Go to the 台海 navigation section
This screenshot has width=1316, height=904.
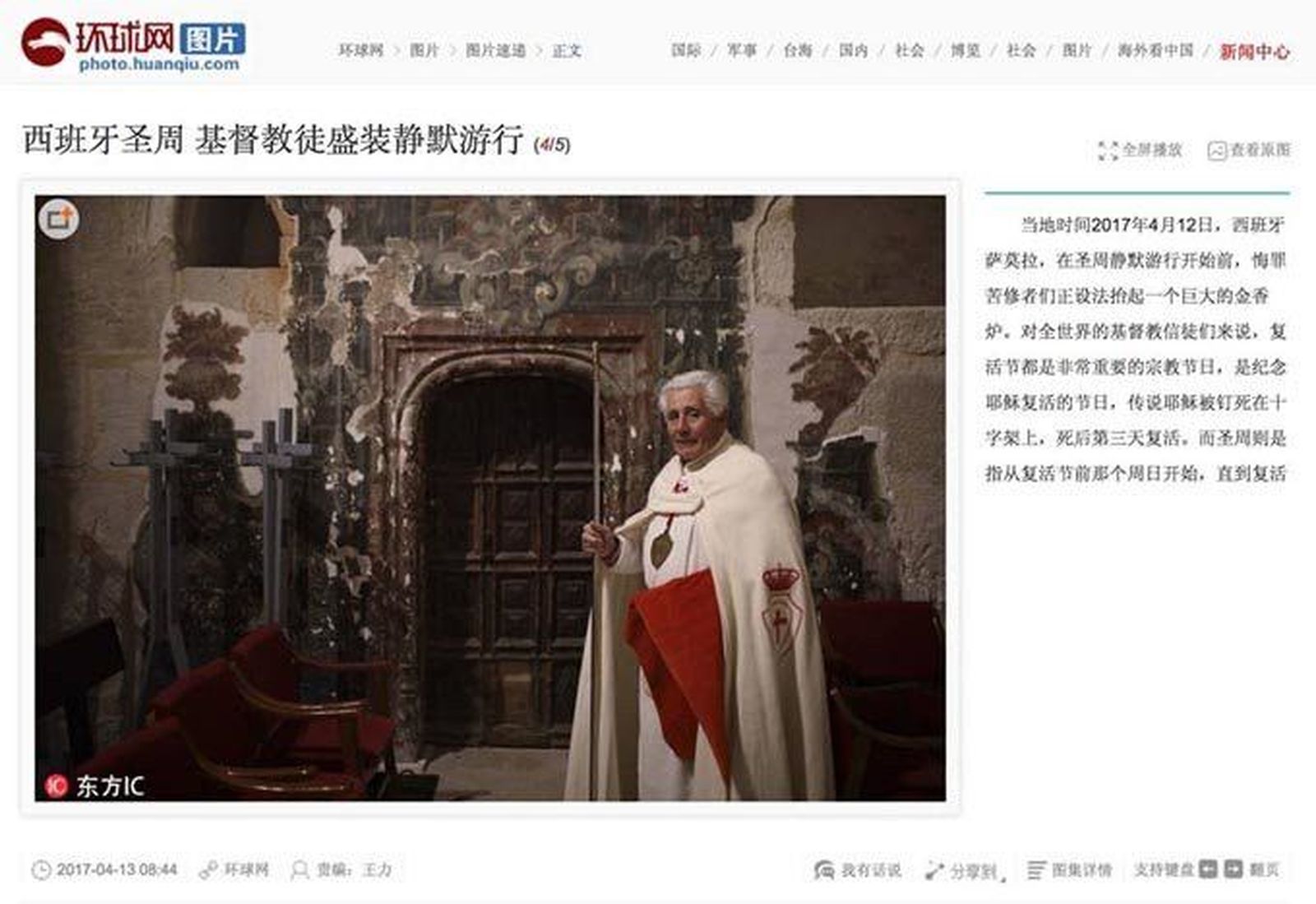(798, 50)
